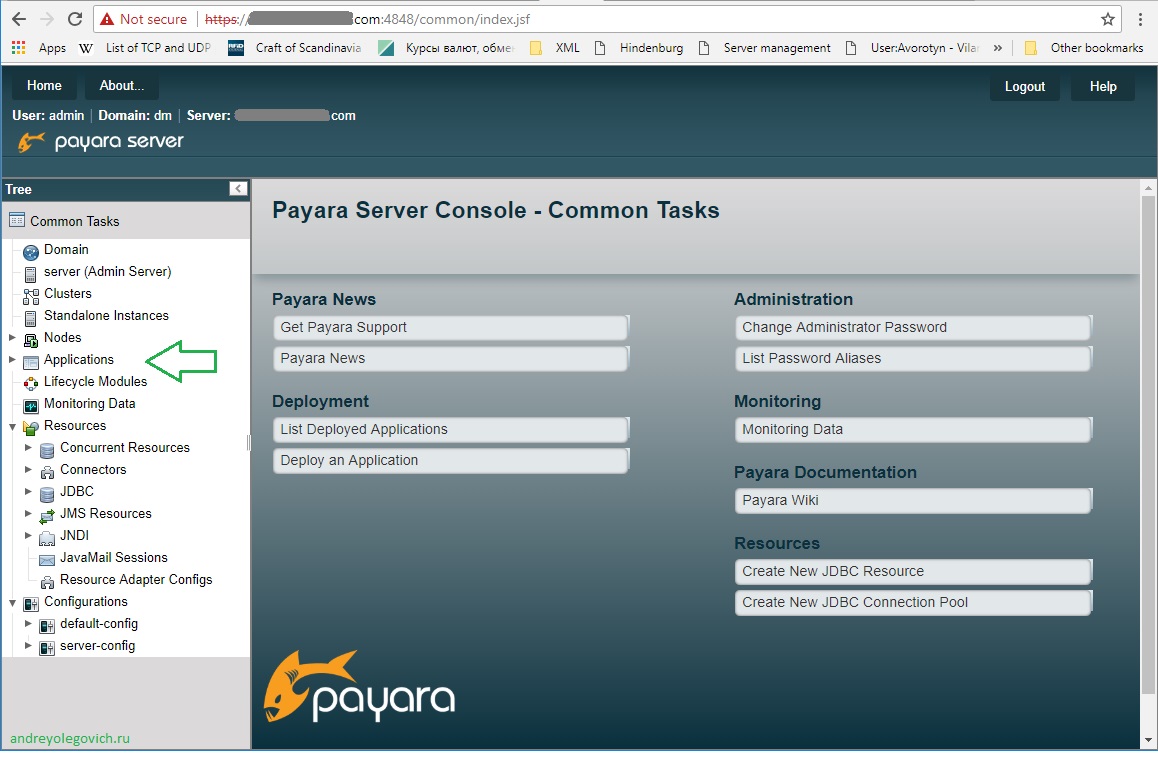Bookmark this page with the star icon

tap(1107, 19)
